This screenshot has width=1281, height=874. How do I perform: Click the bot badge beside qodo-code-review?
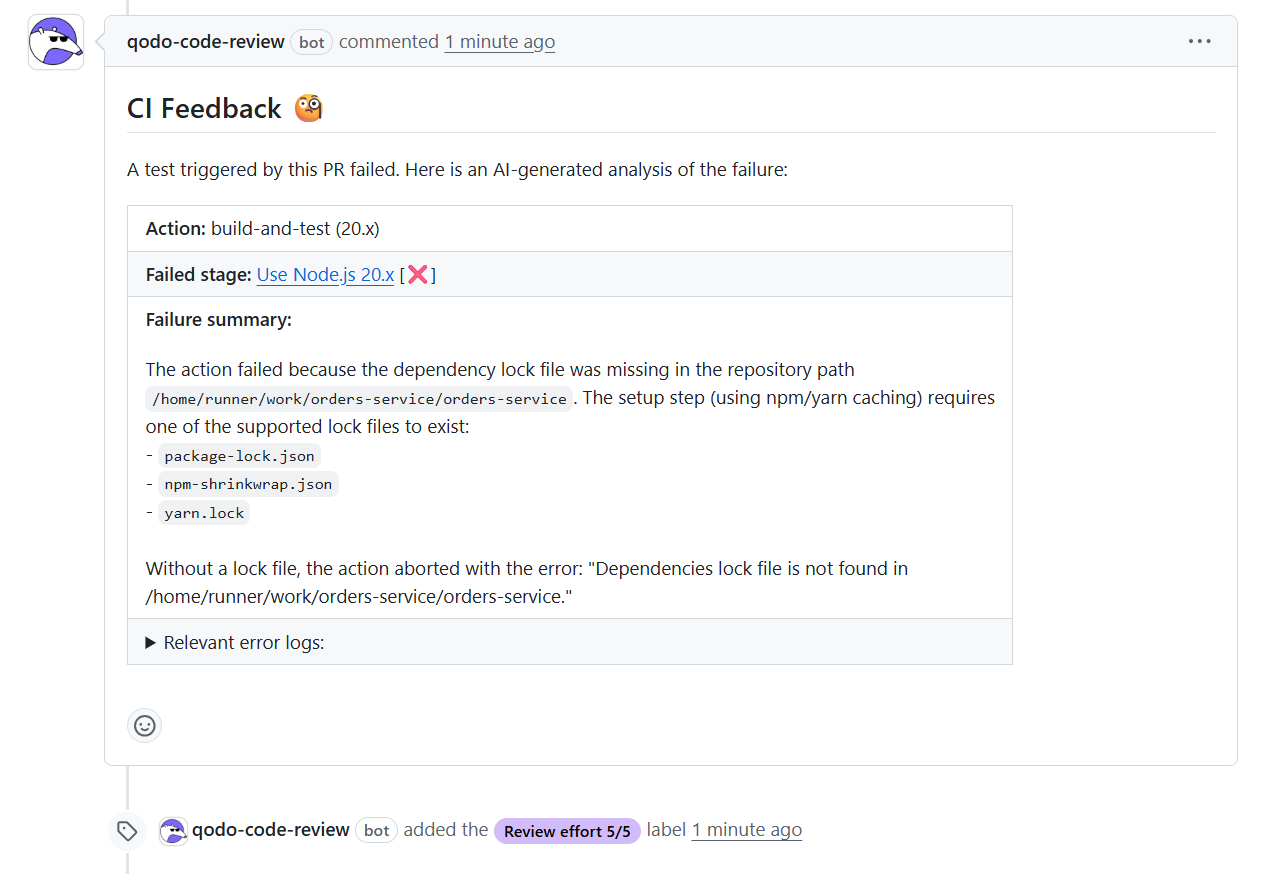pos(311,42)
